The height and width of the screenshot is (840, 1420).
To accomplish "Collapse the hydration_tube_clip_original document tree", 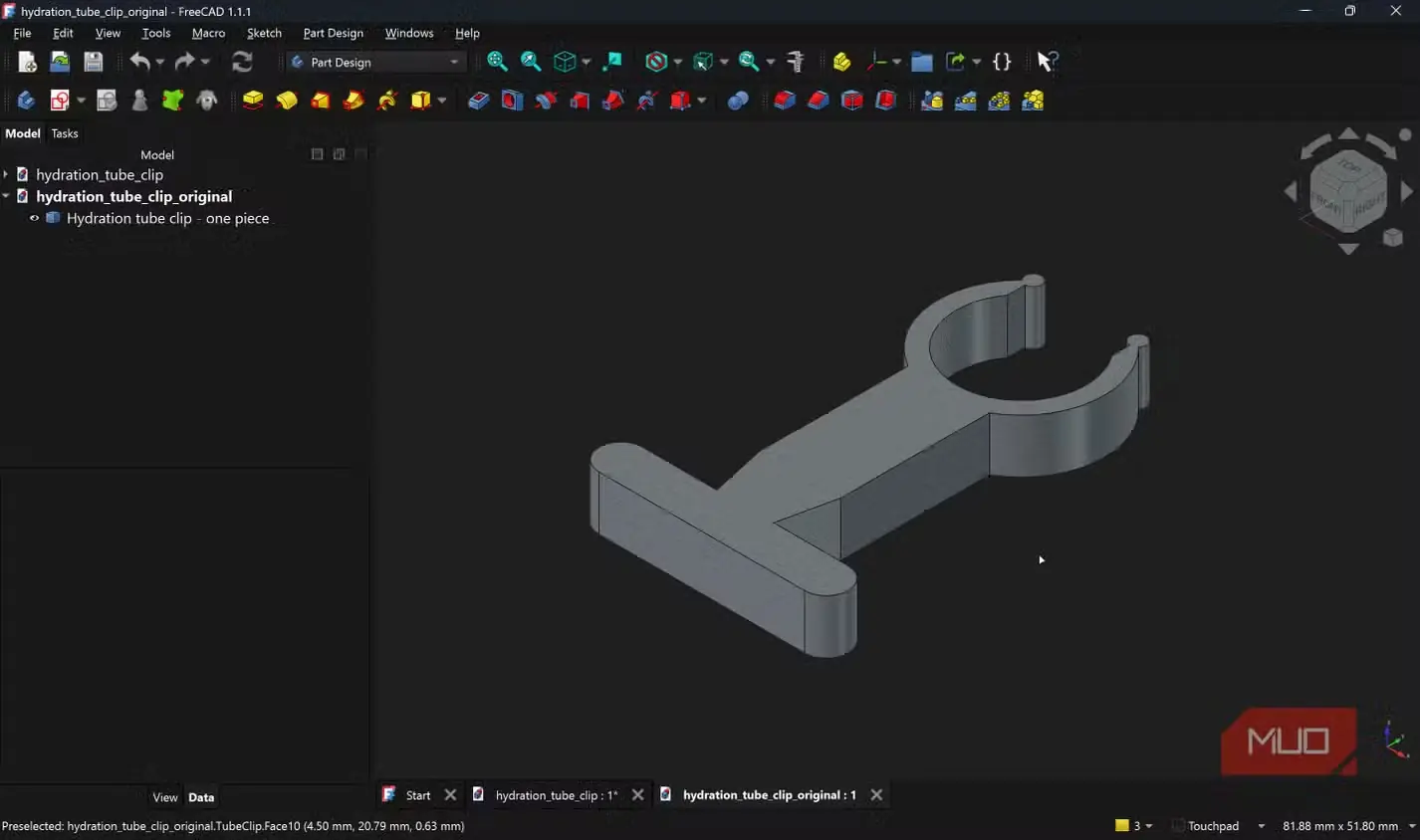I will click(x=6, y=196).
